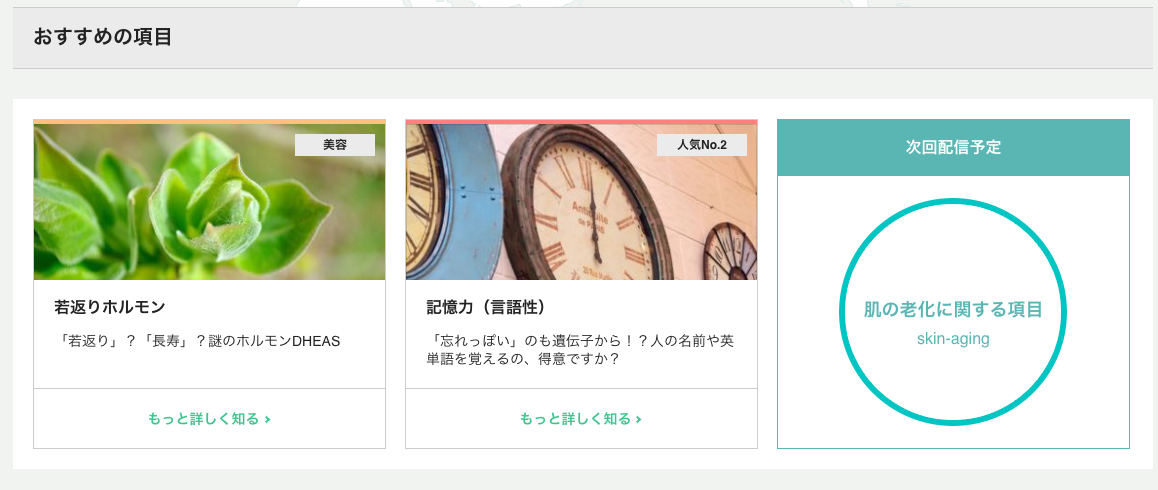Screen dimensions: 1158x490
Task: Open the 若返りホルモン card green plant thumbnail
Action: [x=209, y=201]
